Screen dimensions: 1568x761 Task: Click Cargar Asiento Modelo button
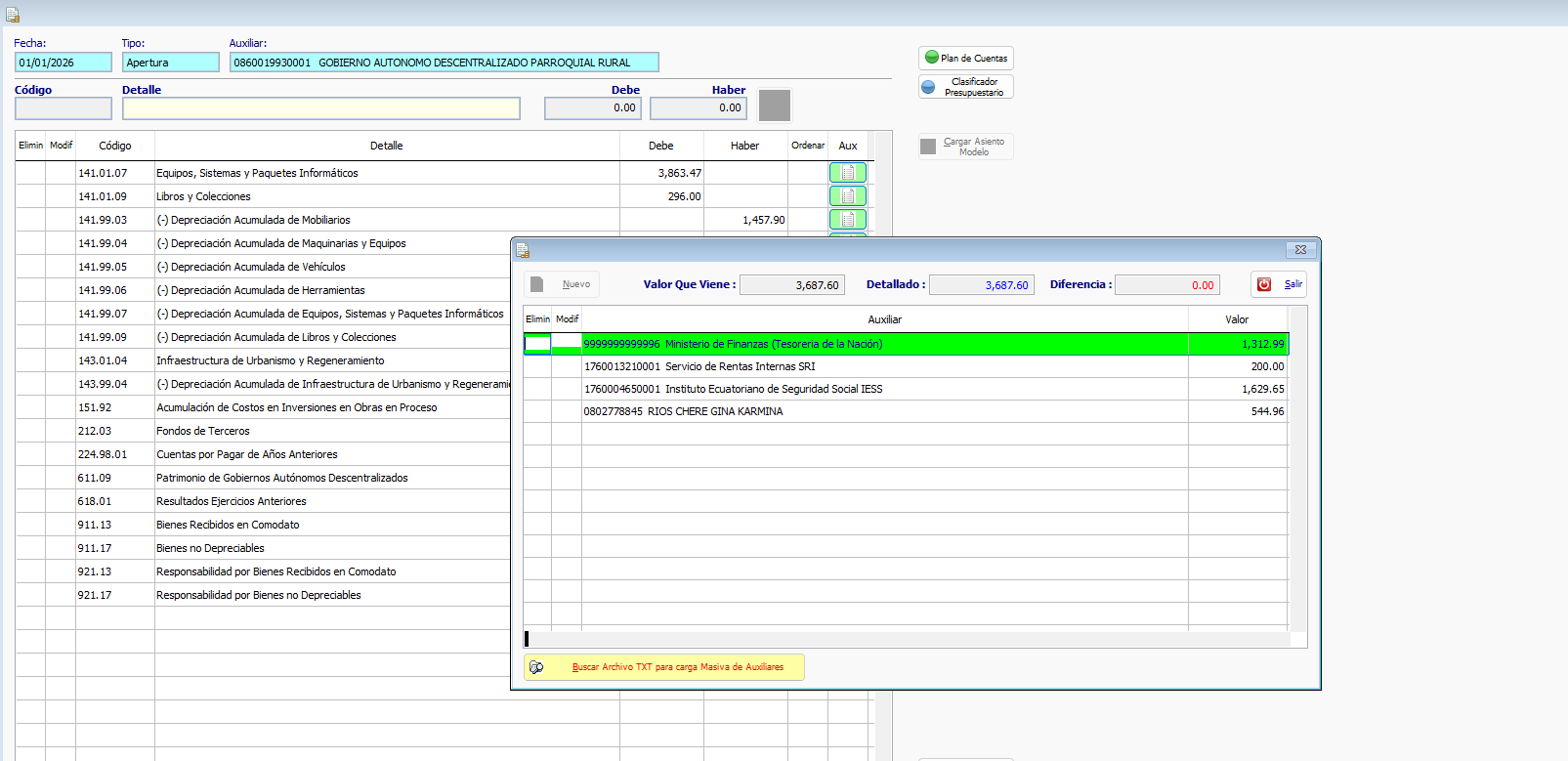click(965, 147)
